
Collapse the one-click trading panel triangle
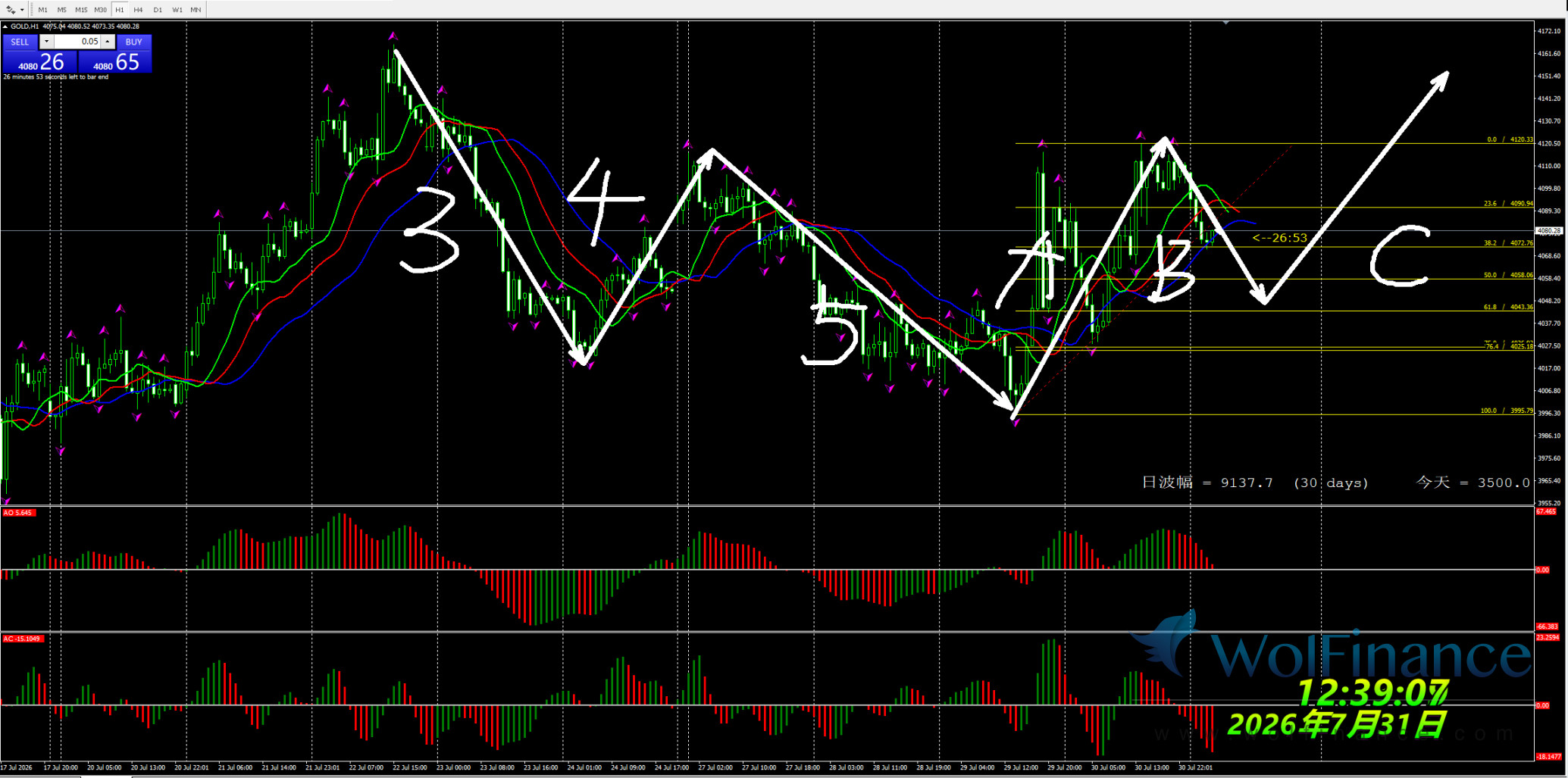click(5, 27)
